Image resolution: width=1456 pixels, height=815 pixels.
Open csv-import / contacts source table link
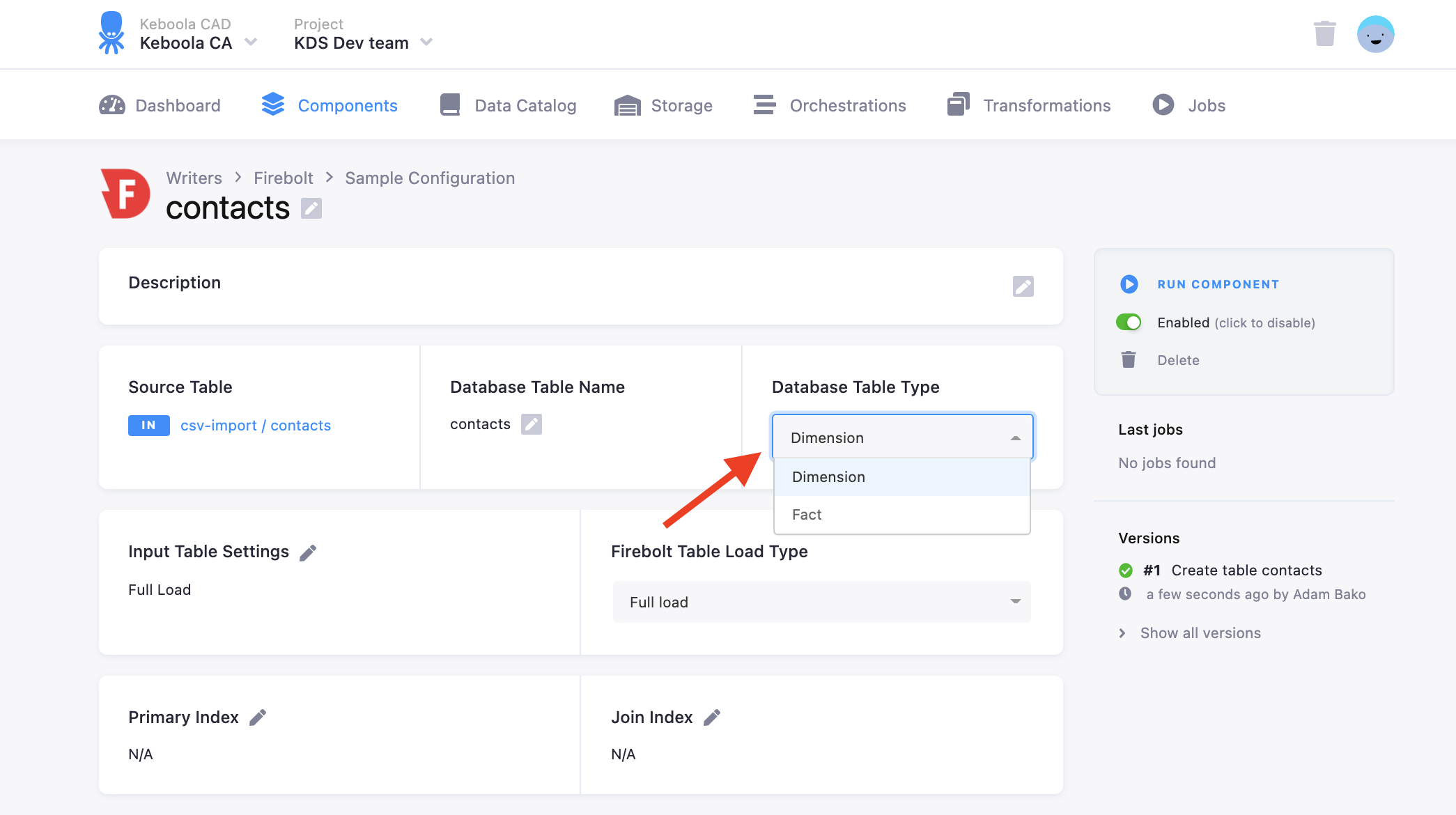(x=256, y=426)
